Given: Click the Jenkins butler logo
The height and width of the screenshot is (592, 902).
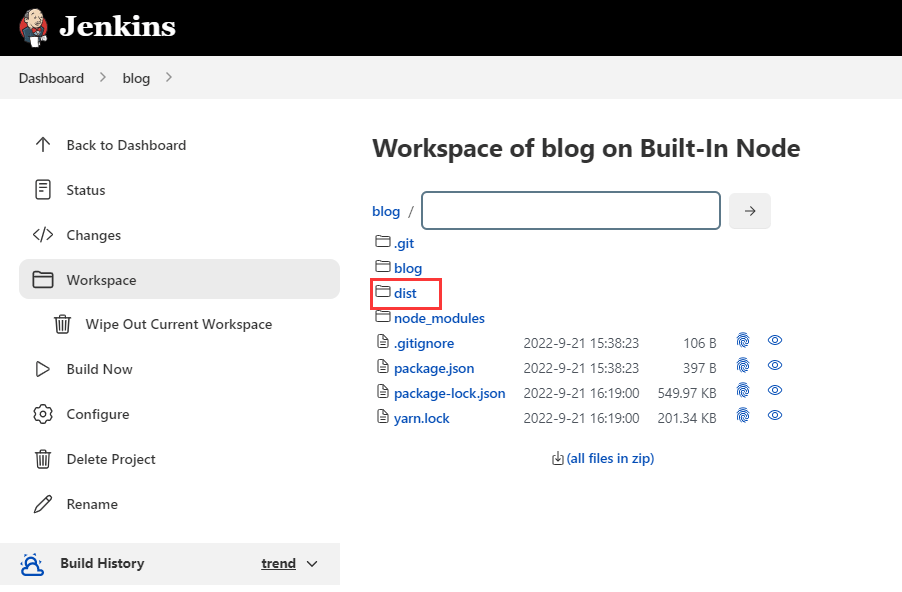Looking at the screenshot, I should 33,27.
